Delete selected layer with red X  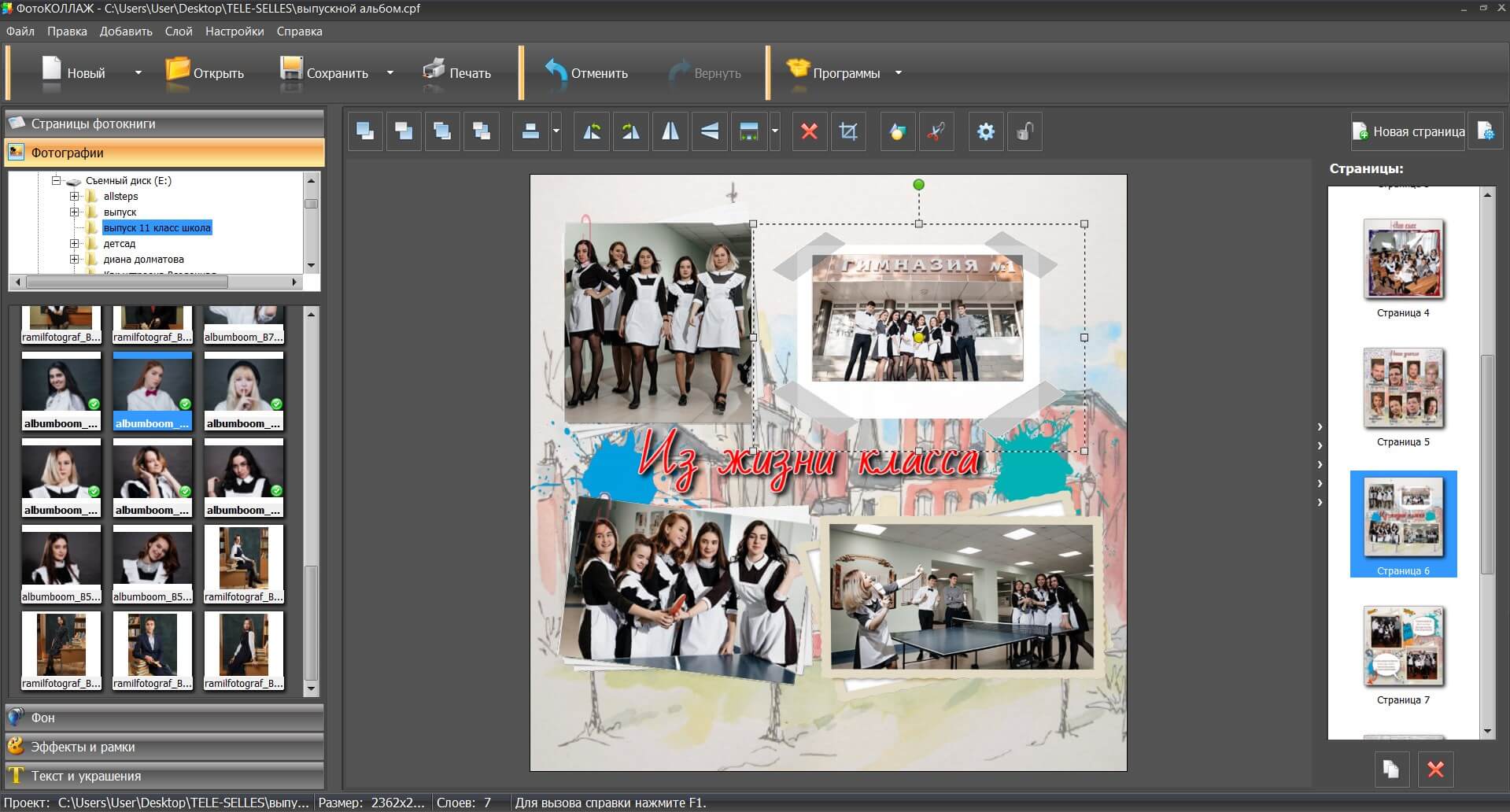point(809,131)
